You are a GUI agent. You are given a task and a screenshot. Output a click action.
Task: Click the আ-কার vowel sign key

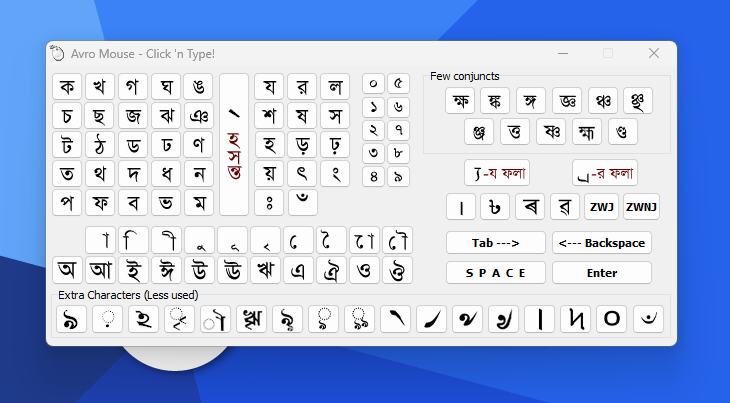click(101, 240)
